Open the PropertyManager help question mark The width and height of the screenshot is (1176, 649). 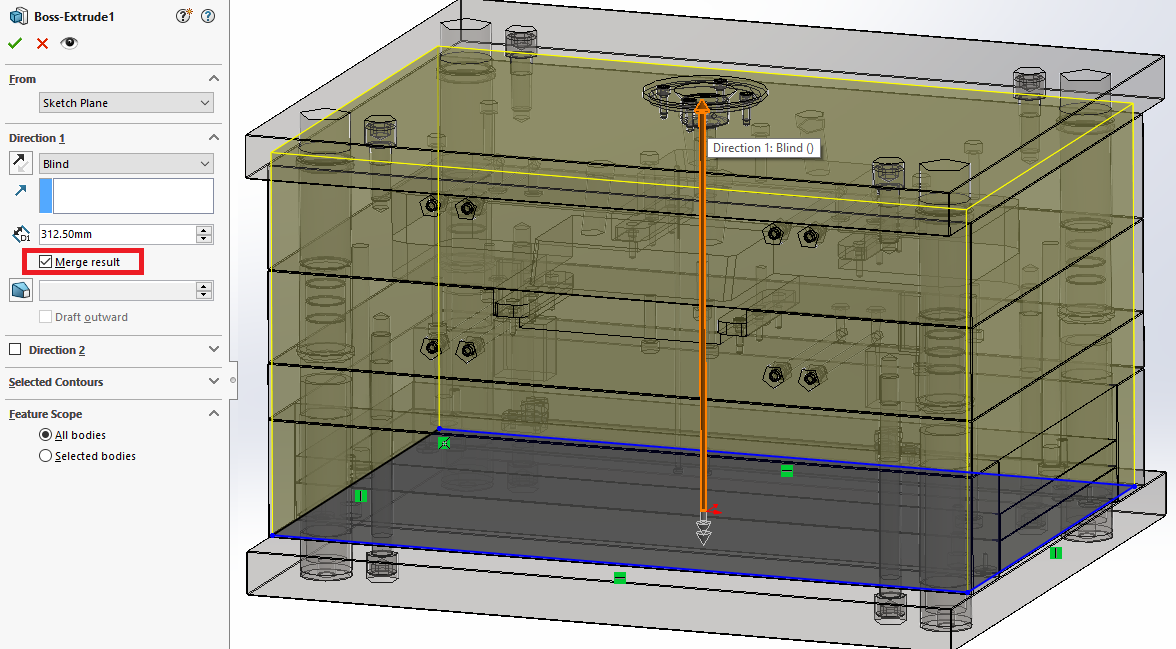(x=207, y=16)
